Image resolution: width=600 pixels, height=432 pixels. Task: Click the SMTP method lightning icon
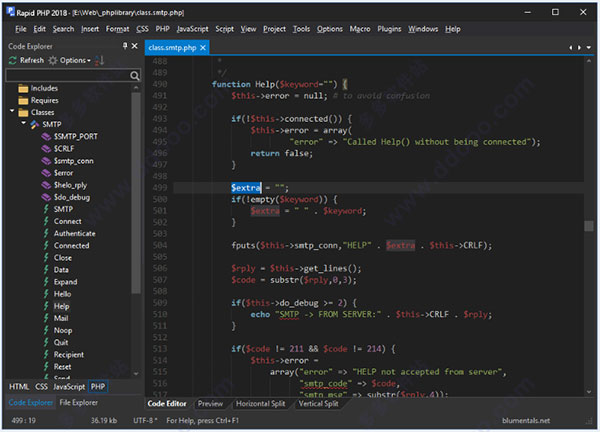point(46,209)
